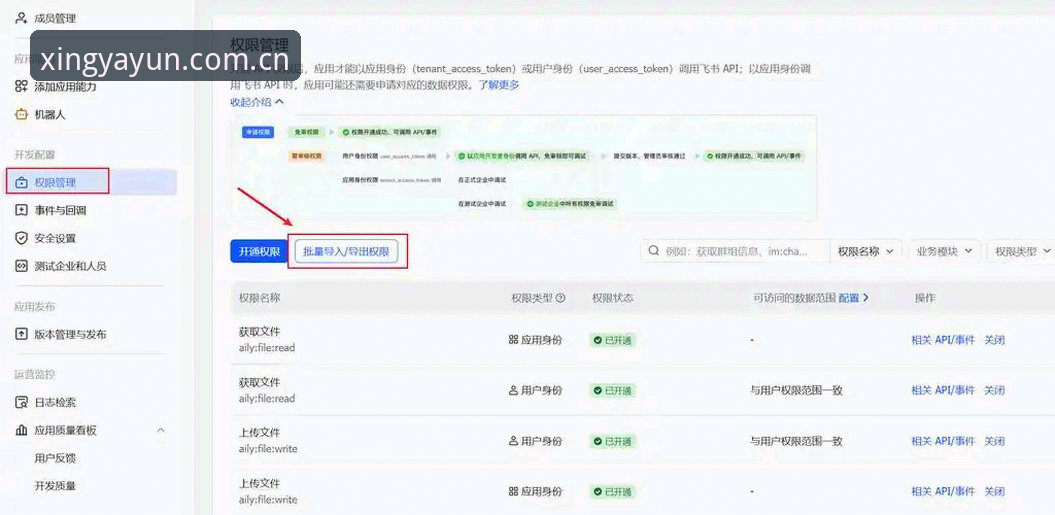Click the 版本管理与发布 upload icon
This screenshot has width=1055, height=515.
pos(22,334)
